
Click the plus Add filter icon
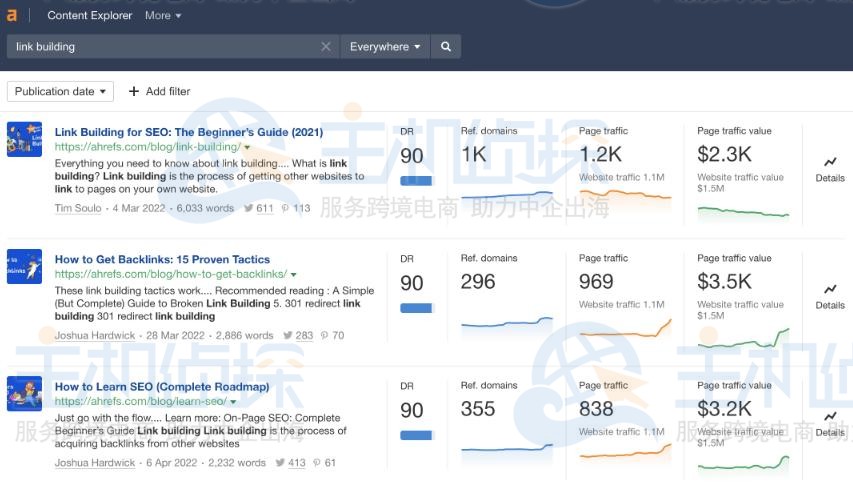[134, 91]
